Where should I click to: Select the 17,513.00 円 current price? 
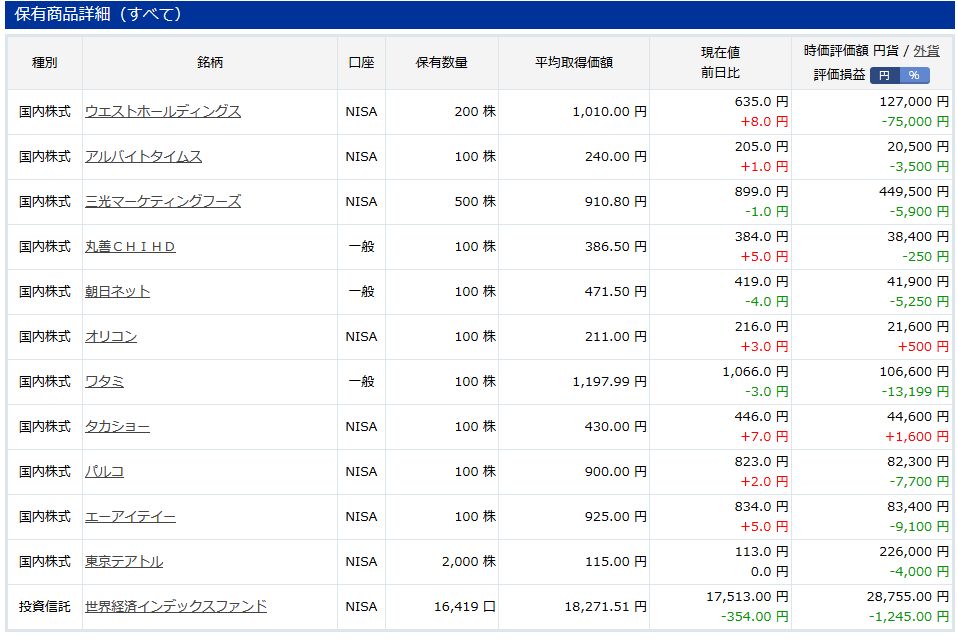point(747,597)
